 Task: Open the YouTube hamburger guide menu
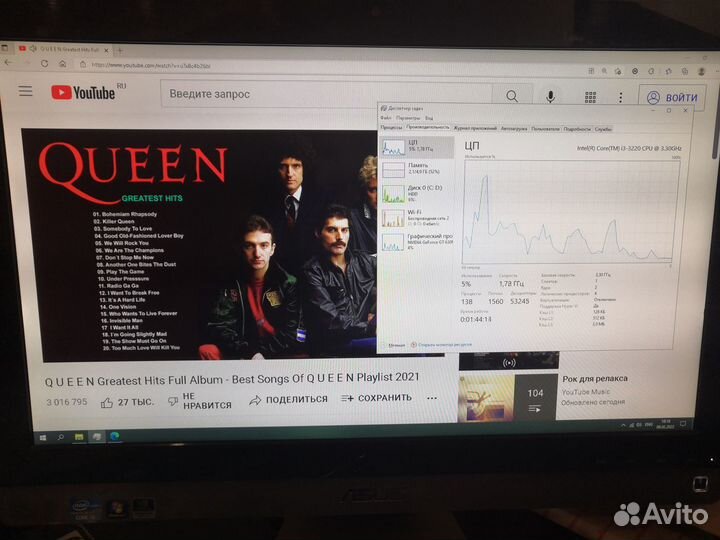tap(26, 91)
